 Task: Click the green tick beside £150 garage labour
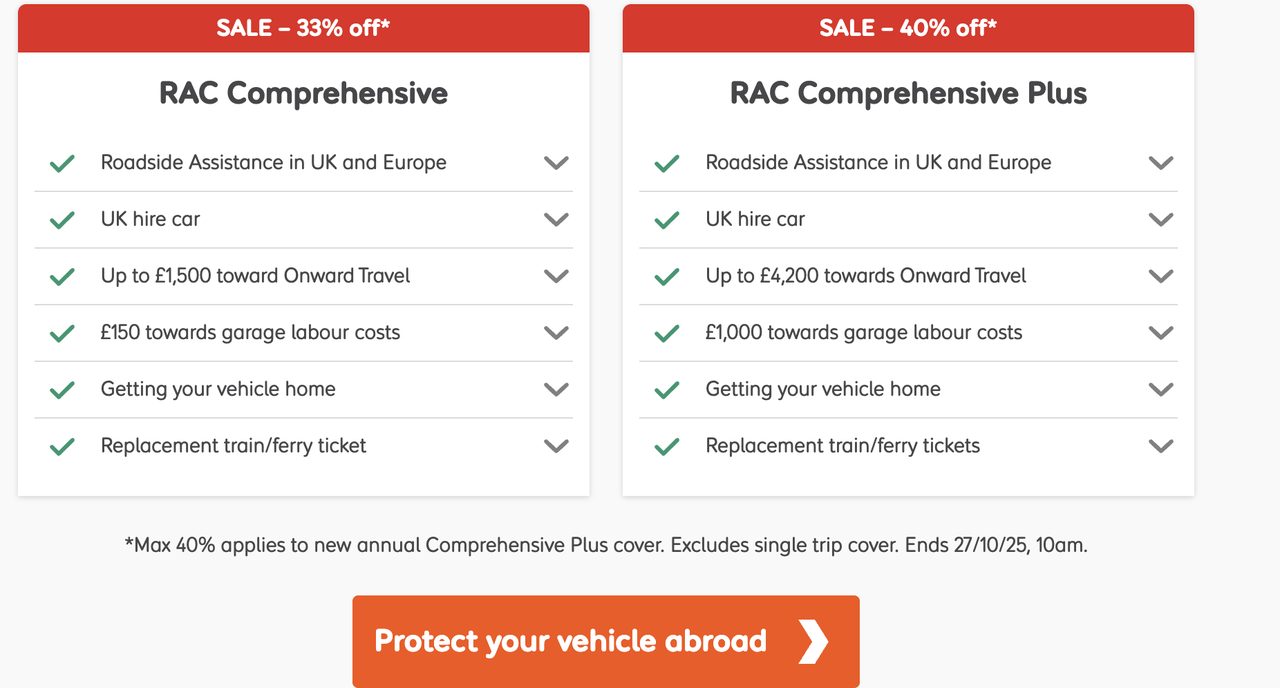62,333
